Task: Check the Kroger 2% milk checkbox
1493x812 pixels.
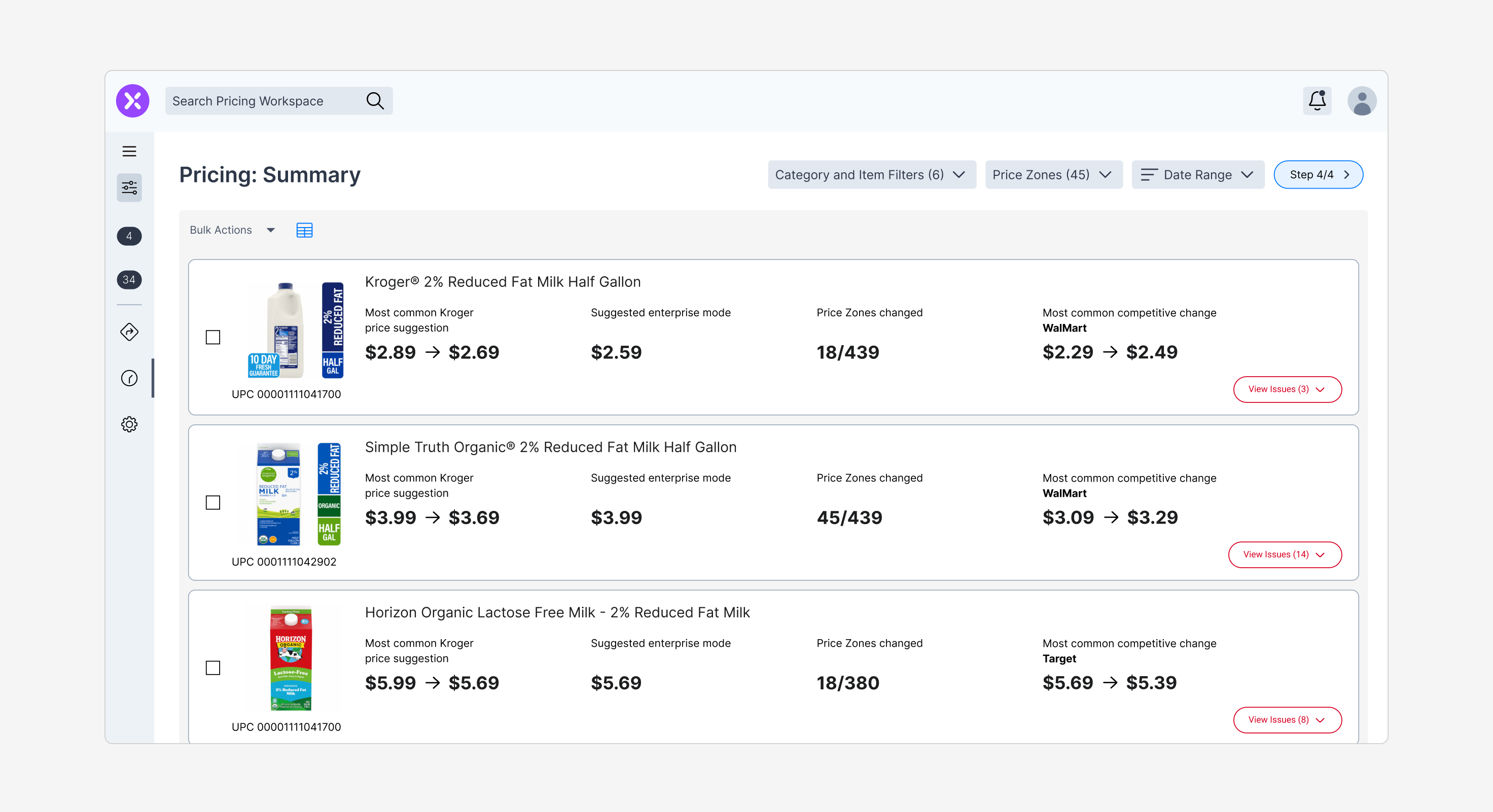Action: click(212, 337)
